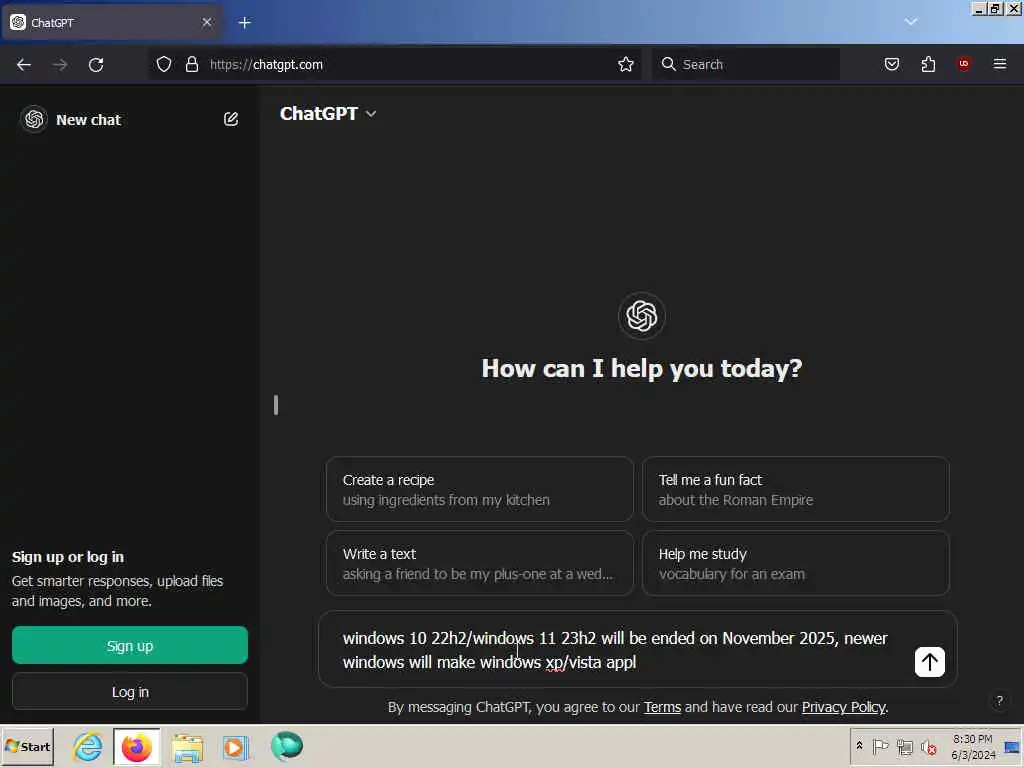
Task: Open a new browser tab with plus
Action: pyautogui.click(x=245, y=23)
